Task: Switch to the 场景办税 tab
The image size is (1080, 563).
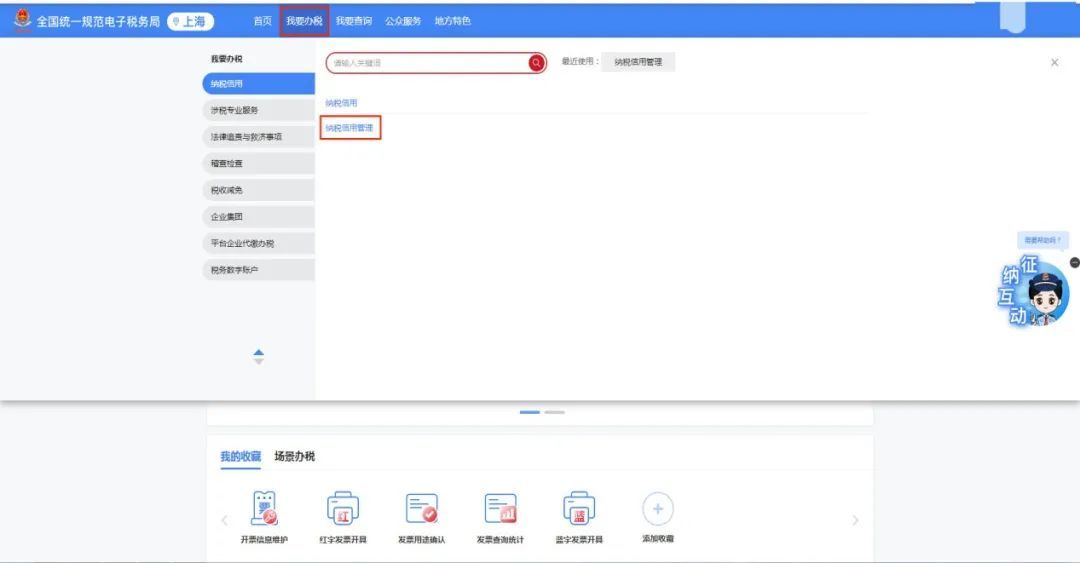Action: [x=294, y=456]
